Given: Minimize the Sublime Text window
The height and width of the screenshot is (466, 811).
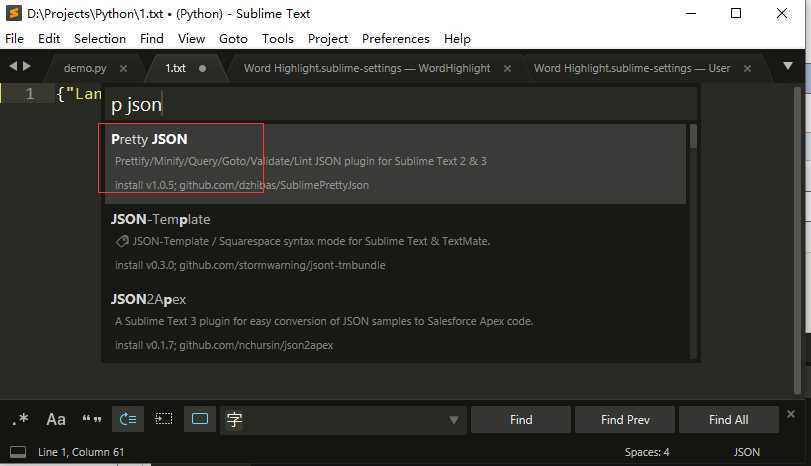Looking at the screenshot, I should (x=690, y=13).
